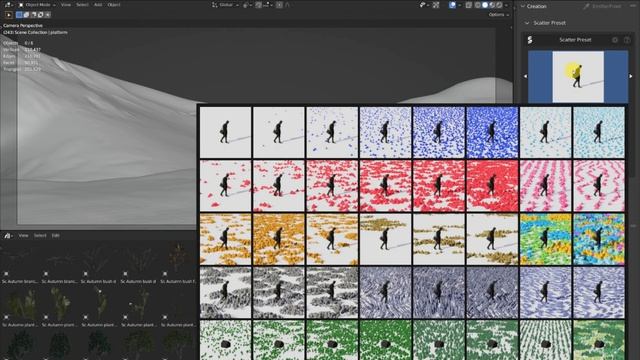Pick the green striped-rows scatter preset
Image resolution: width=640 pixels, height=360 pixels.
pyautogui.click(x=545, y=340)
